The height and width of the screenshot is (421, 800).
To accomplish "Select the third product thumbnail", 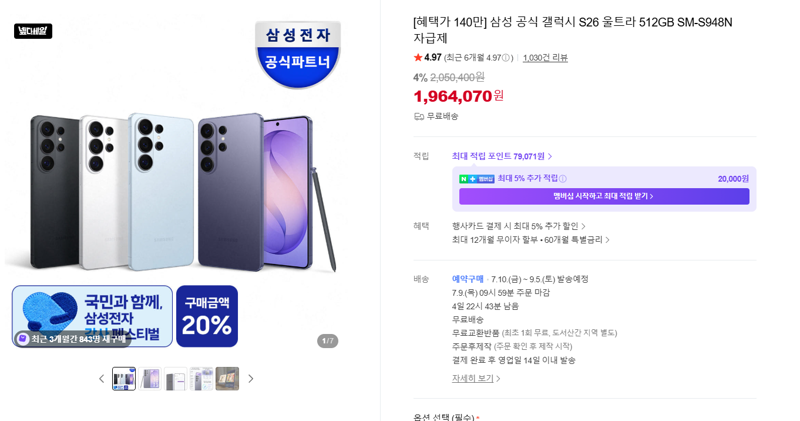I will (x=176, y=379).
